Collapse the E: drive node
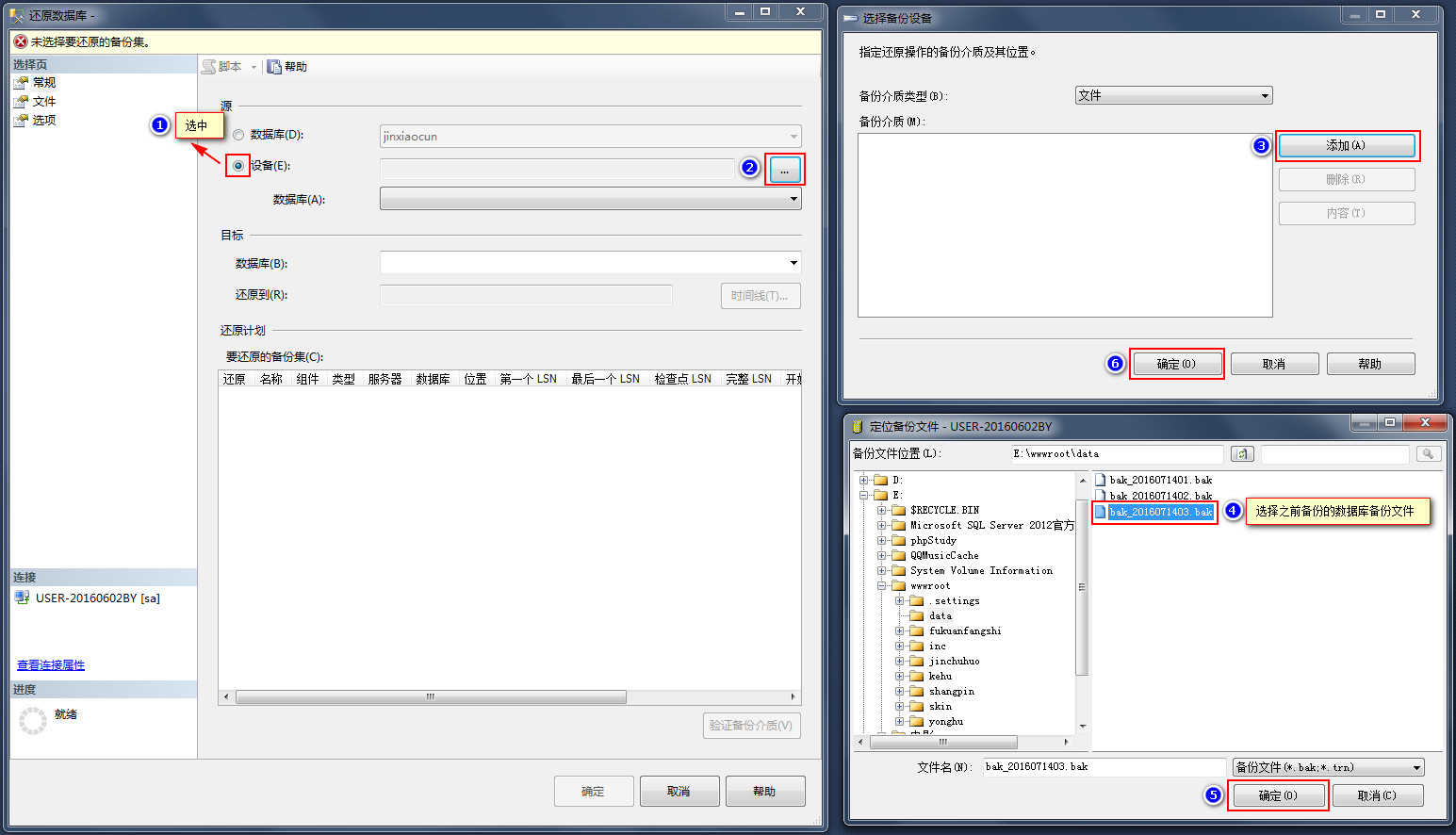The height and width of the screenshot is (835, 1456). (x=863, y=495)
